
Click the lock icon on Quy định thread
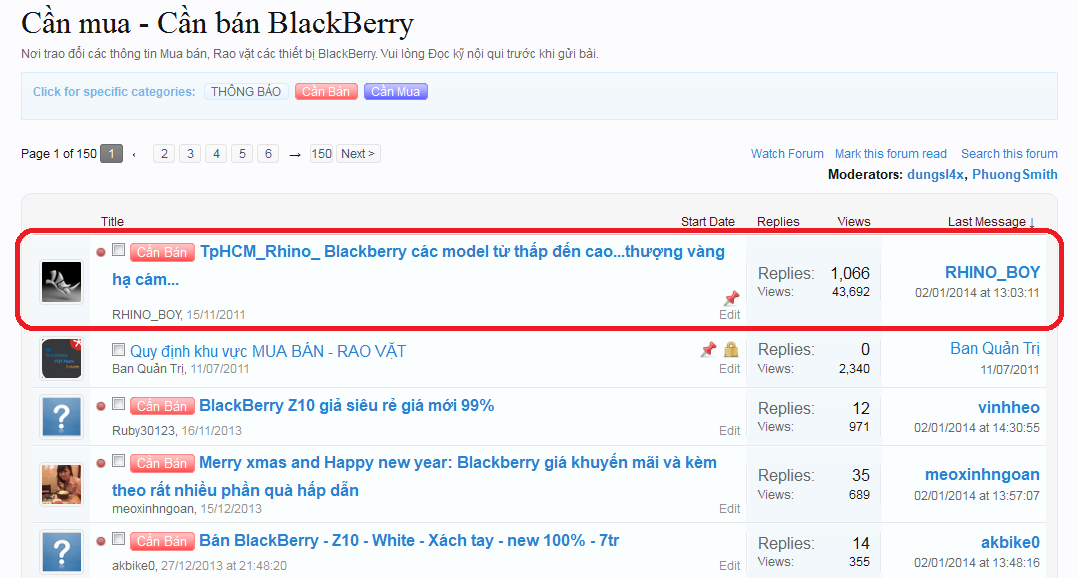tap(732, 349)
